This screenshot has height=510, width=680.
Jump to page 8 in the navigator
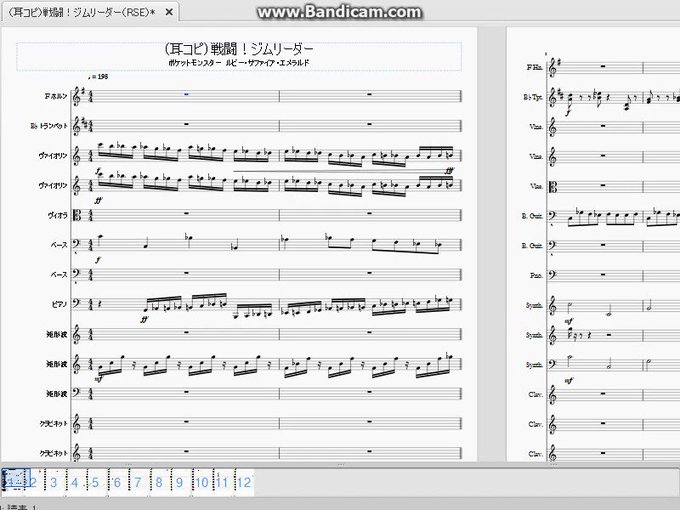point(159,482)
